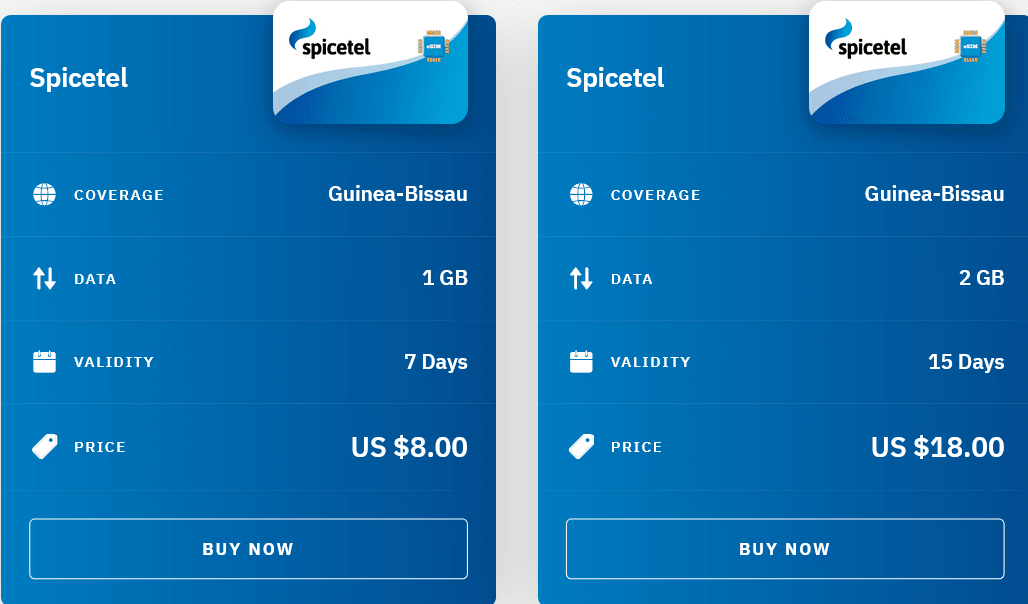
Task: Click the 15 Days validity value
Action: pos(966,362)
